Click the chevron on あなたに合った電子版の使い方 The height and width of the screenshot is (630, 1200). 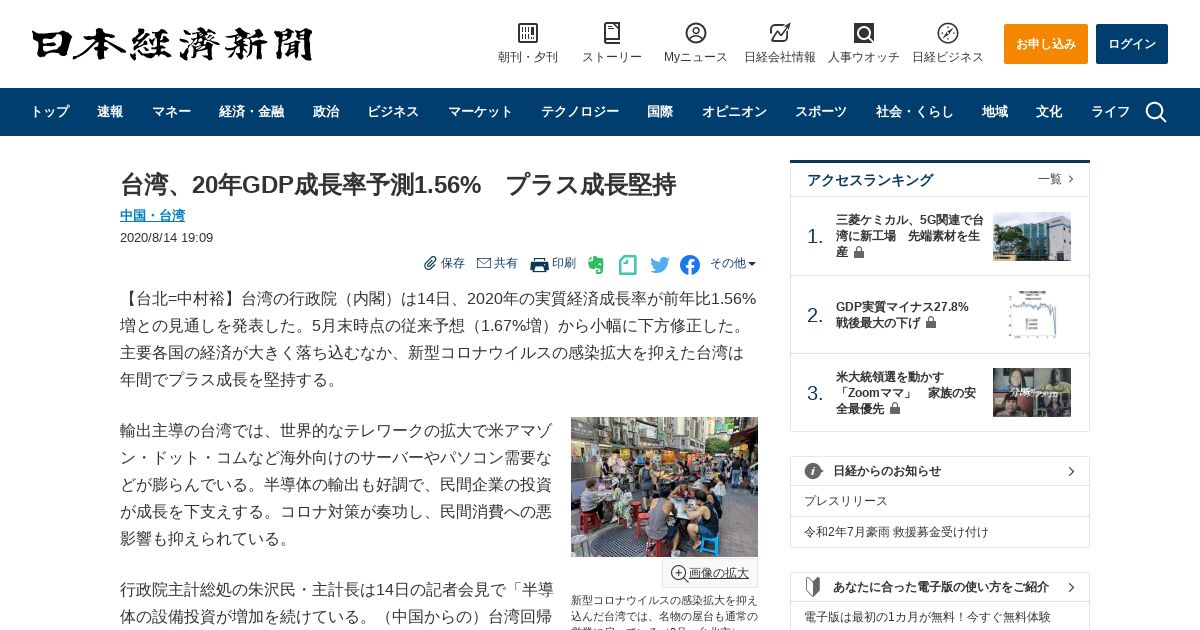pos(1071,587)
